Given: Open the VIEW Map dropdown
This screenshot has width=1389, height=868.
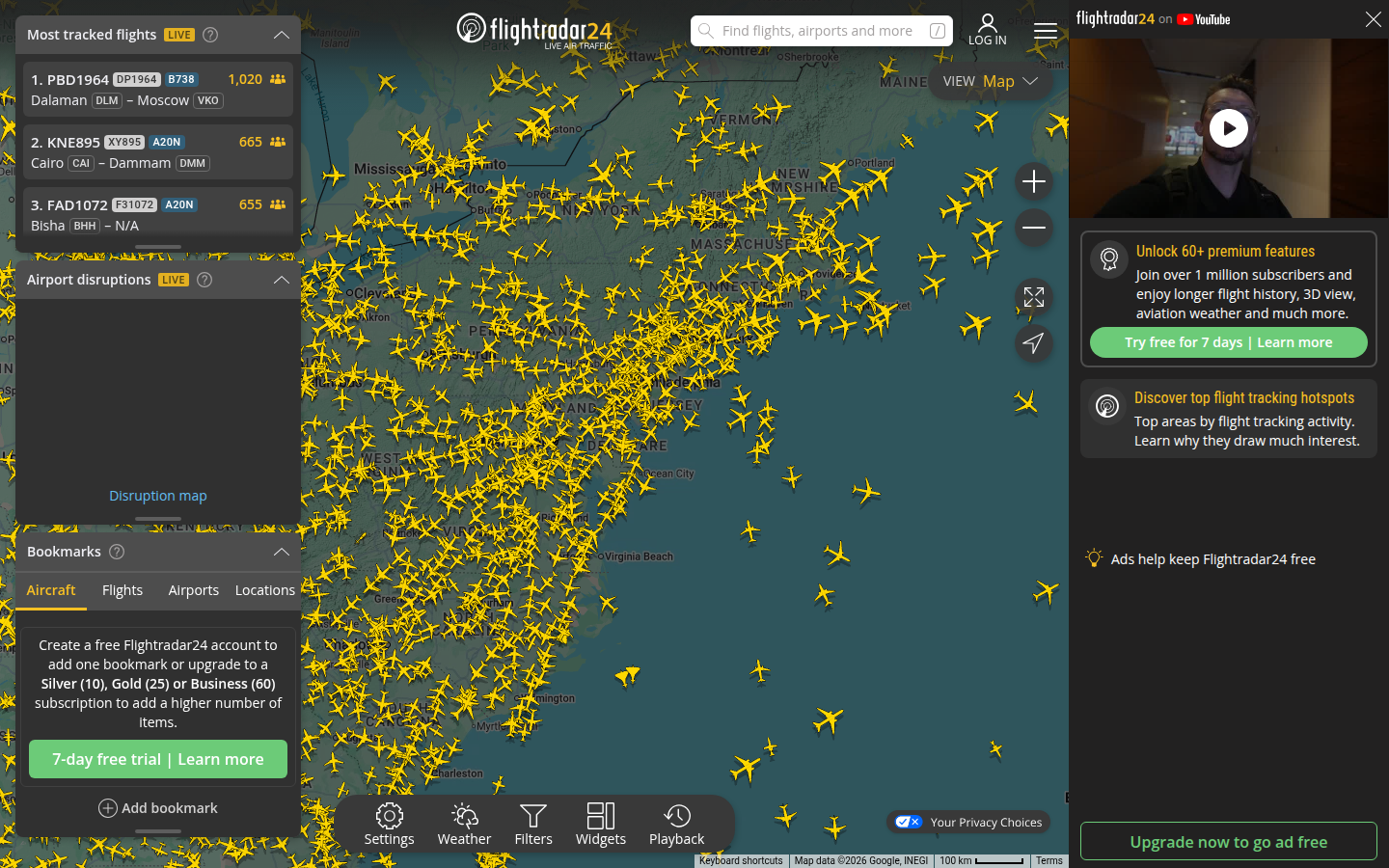Looking at the screenshot, I should click(x=990, y=81).
